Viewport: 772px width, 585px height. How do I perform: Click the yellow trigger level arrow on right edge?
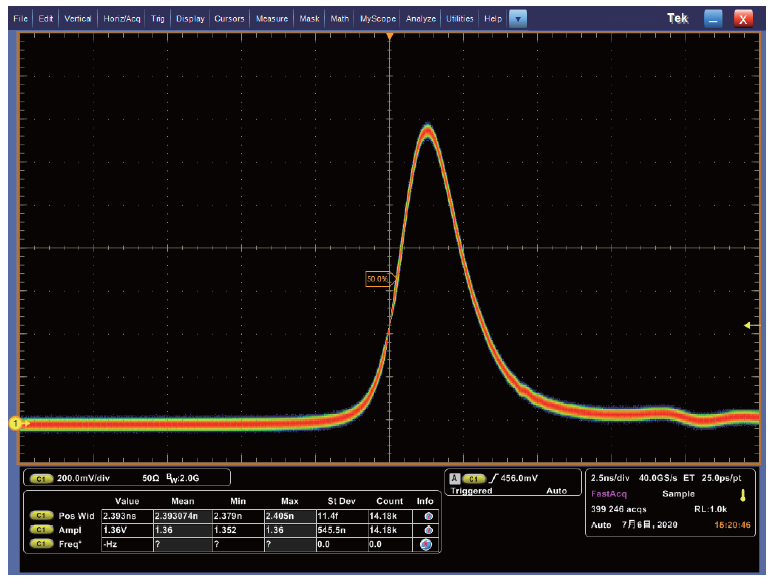750,325
